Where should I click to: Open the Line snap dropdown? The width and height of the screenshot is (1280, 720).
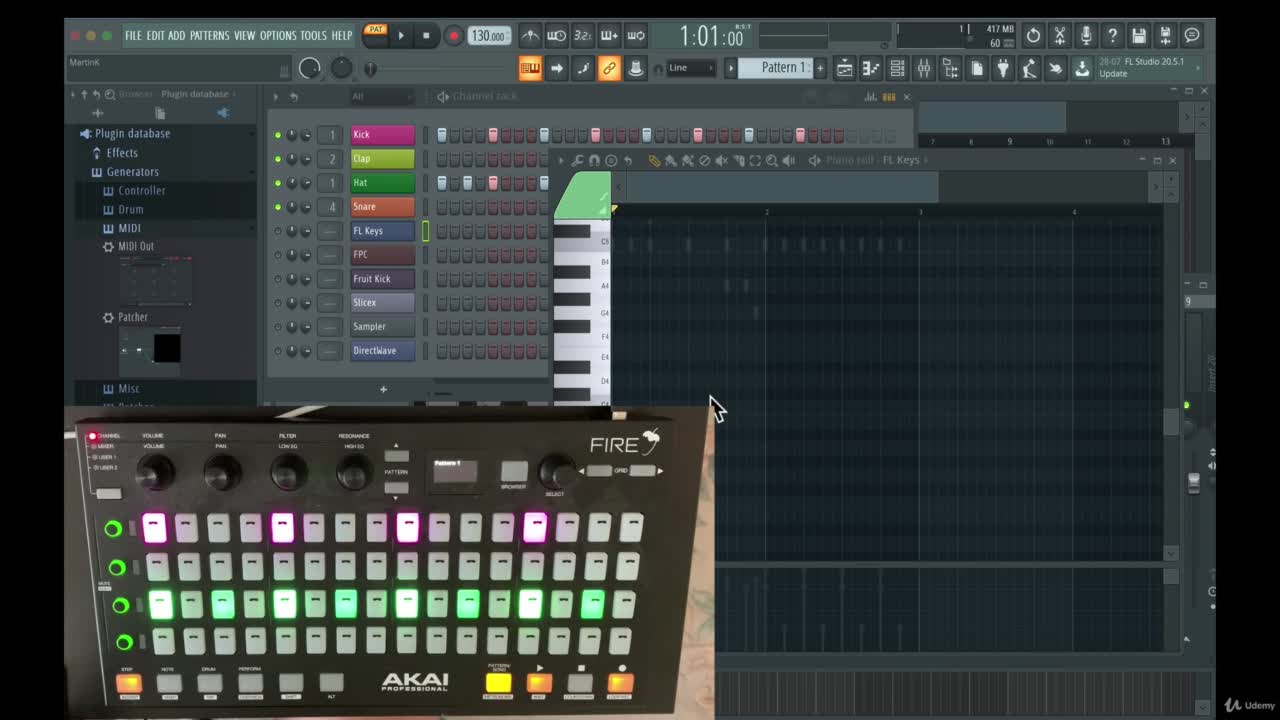coord(691,68)
